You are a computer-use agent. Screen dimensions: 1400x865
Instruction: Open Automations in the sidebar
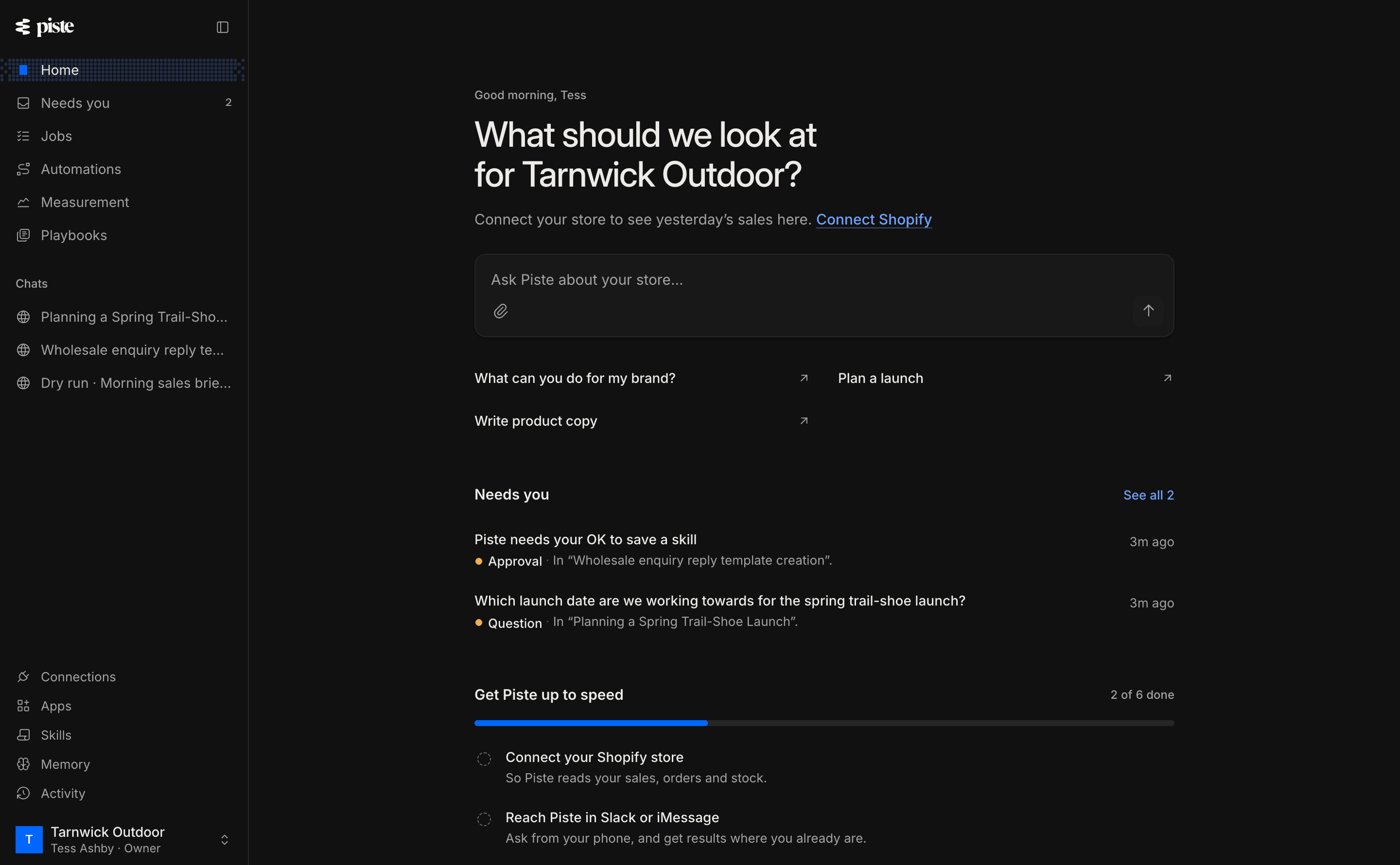tap(124, 169)
